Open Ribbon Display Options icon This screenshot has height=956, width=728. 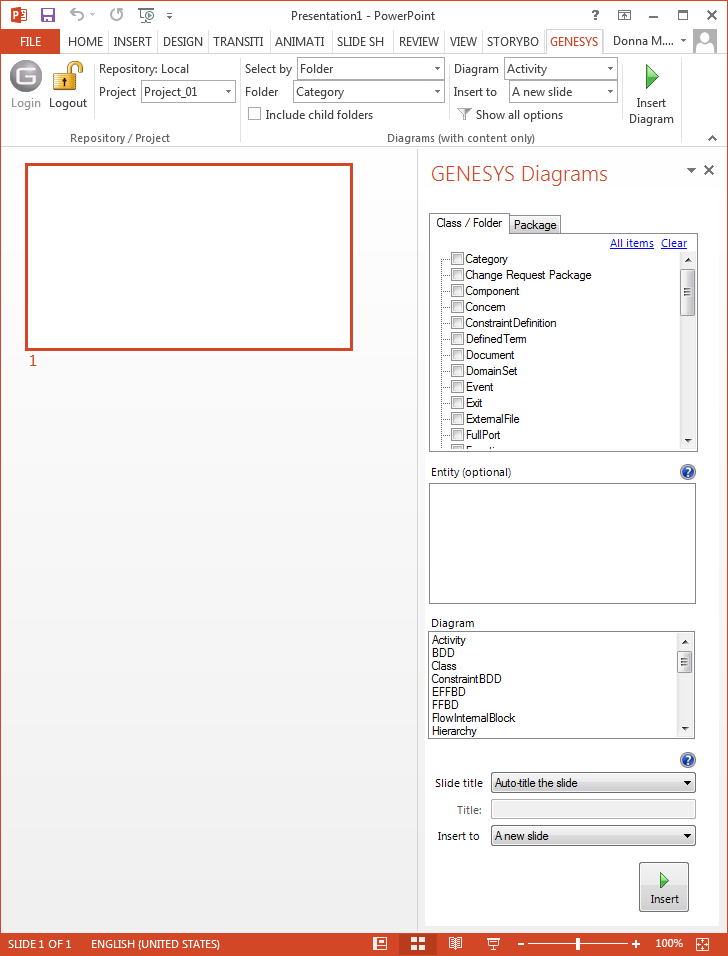624,15
